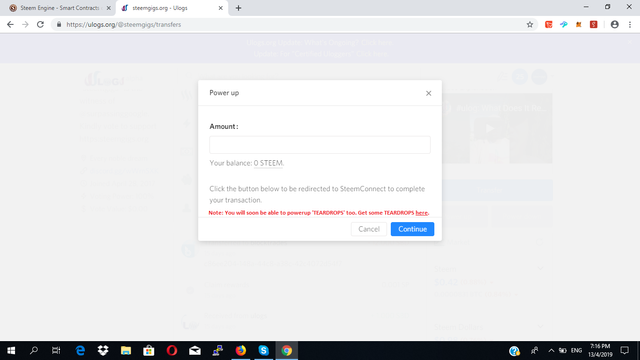
Task: Click the Amount input field
Action: tap(320, 145)
